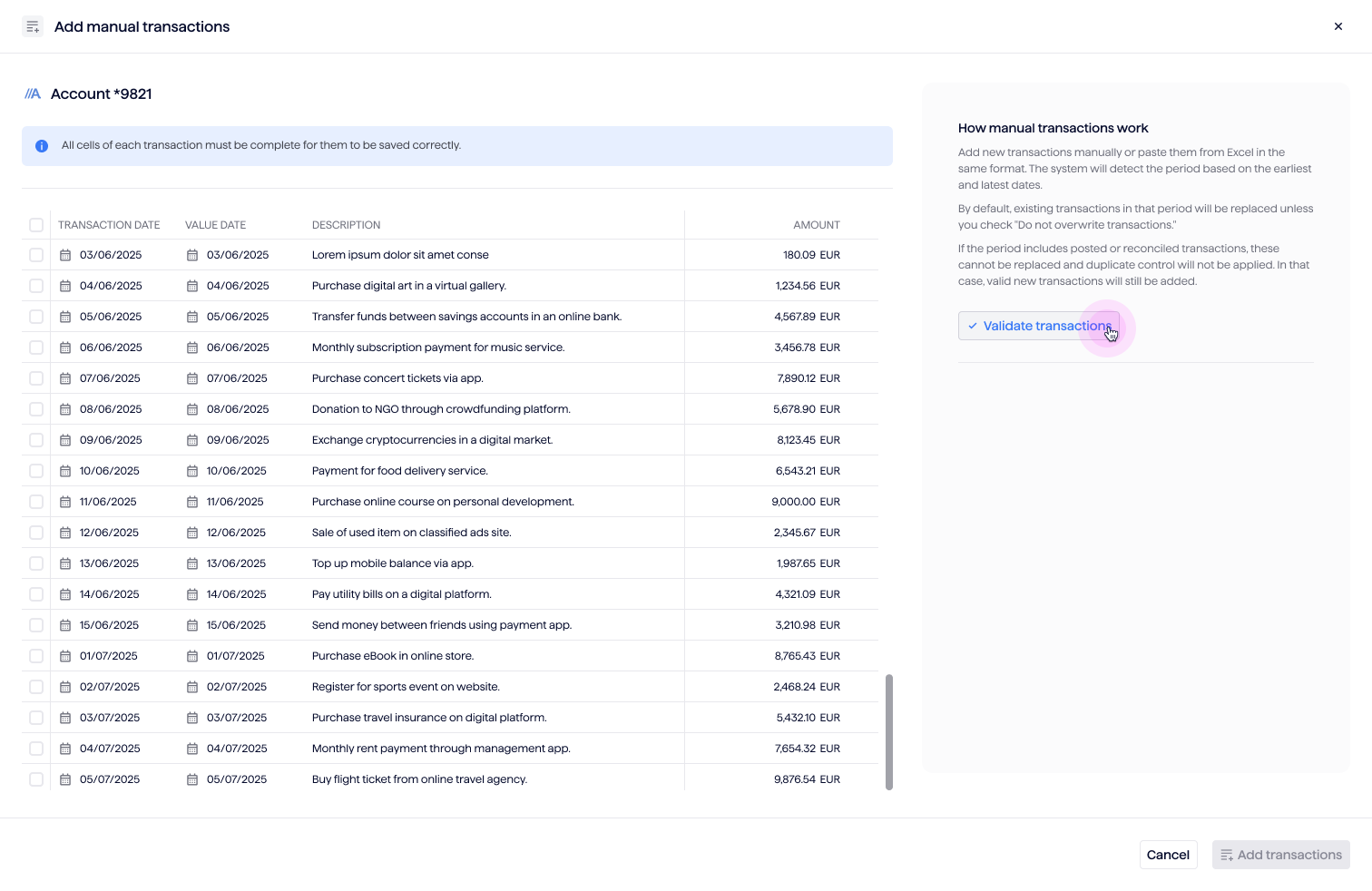Open the value date picker for the rent payment row
Viewport: 1372px width, 891px height.
point(192,748)
